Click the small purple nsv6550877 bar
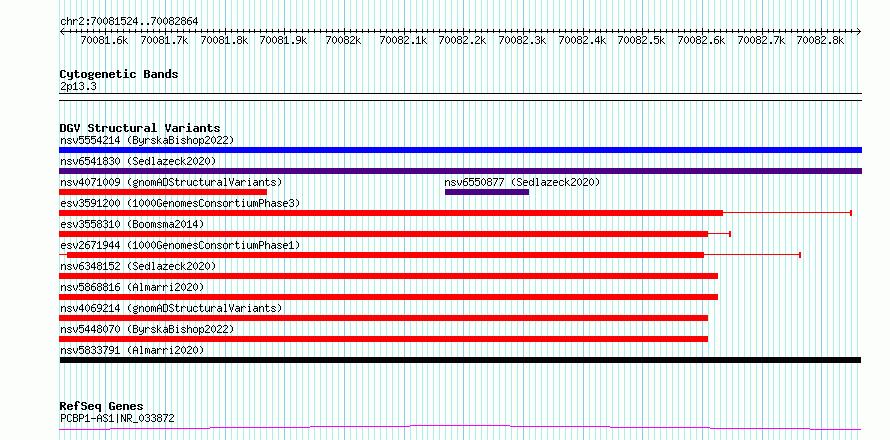 pos(487,192)
